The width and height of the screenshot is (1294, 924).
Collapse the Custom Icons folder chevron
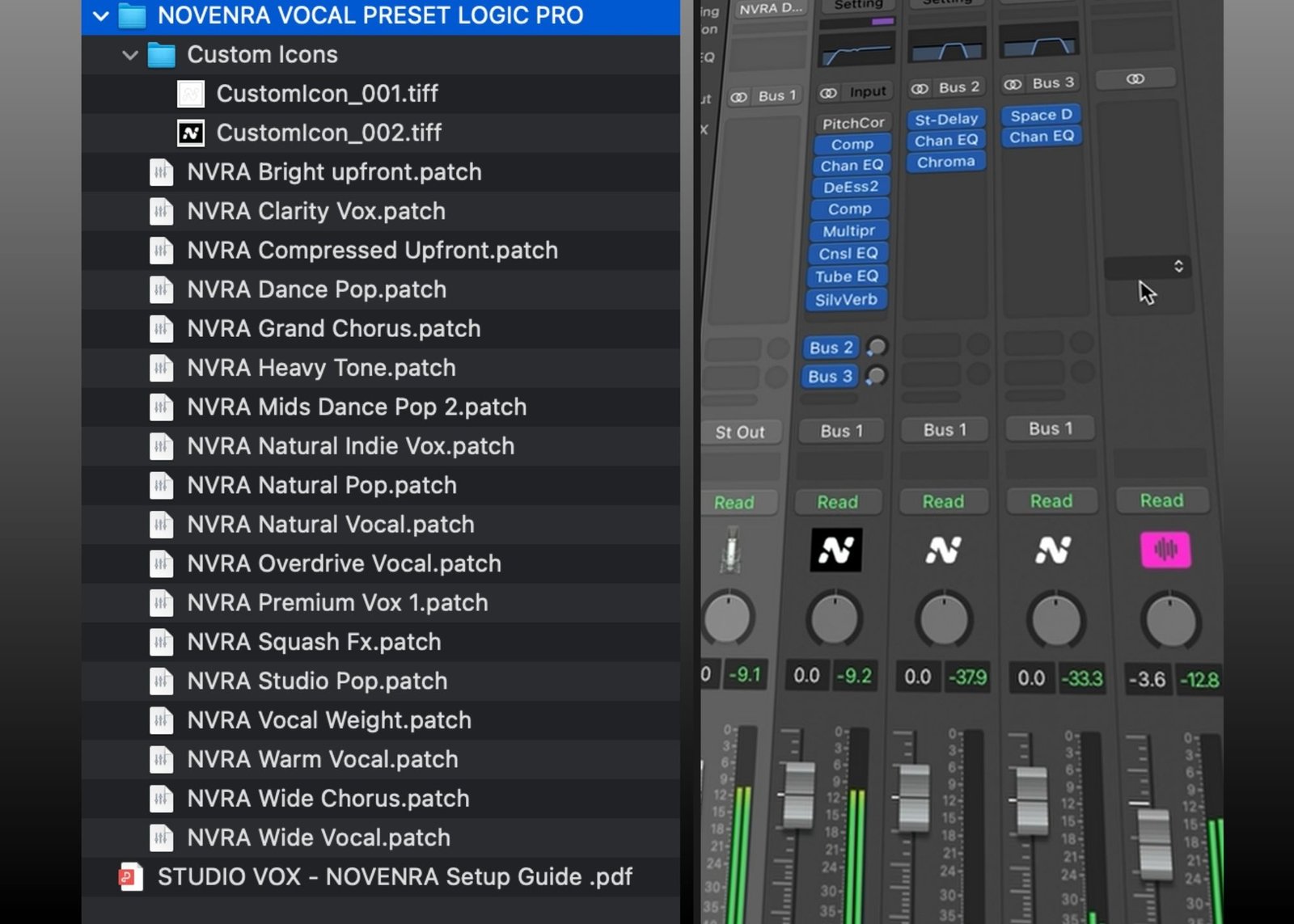pyautogui.click(x=129, y=55)
